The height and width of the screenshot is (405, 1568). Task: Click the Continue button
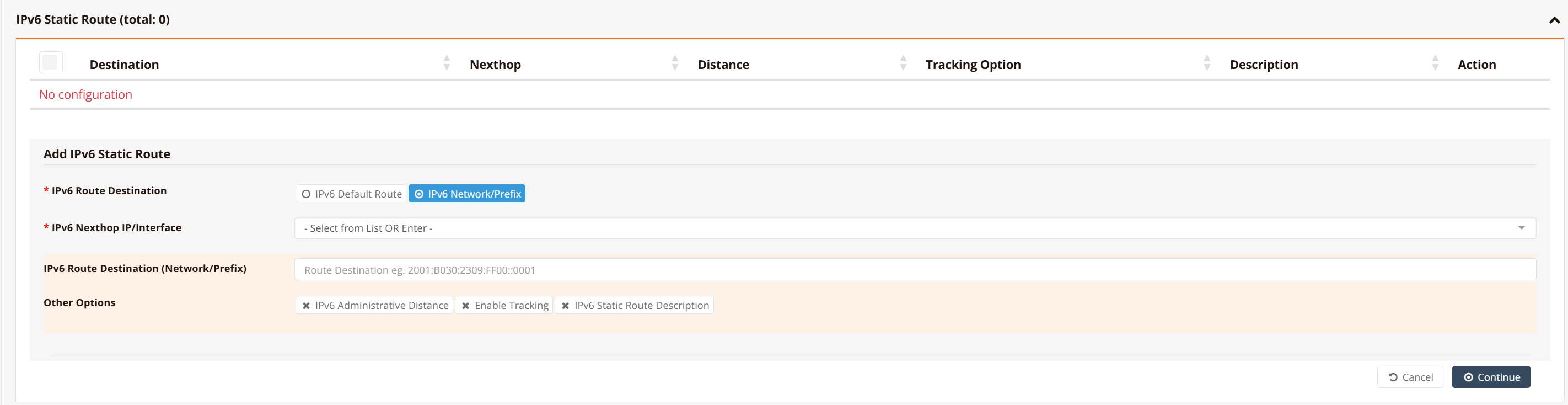click(x=1491, y=377)
